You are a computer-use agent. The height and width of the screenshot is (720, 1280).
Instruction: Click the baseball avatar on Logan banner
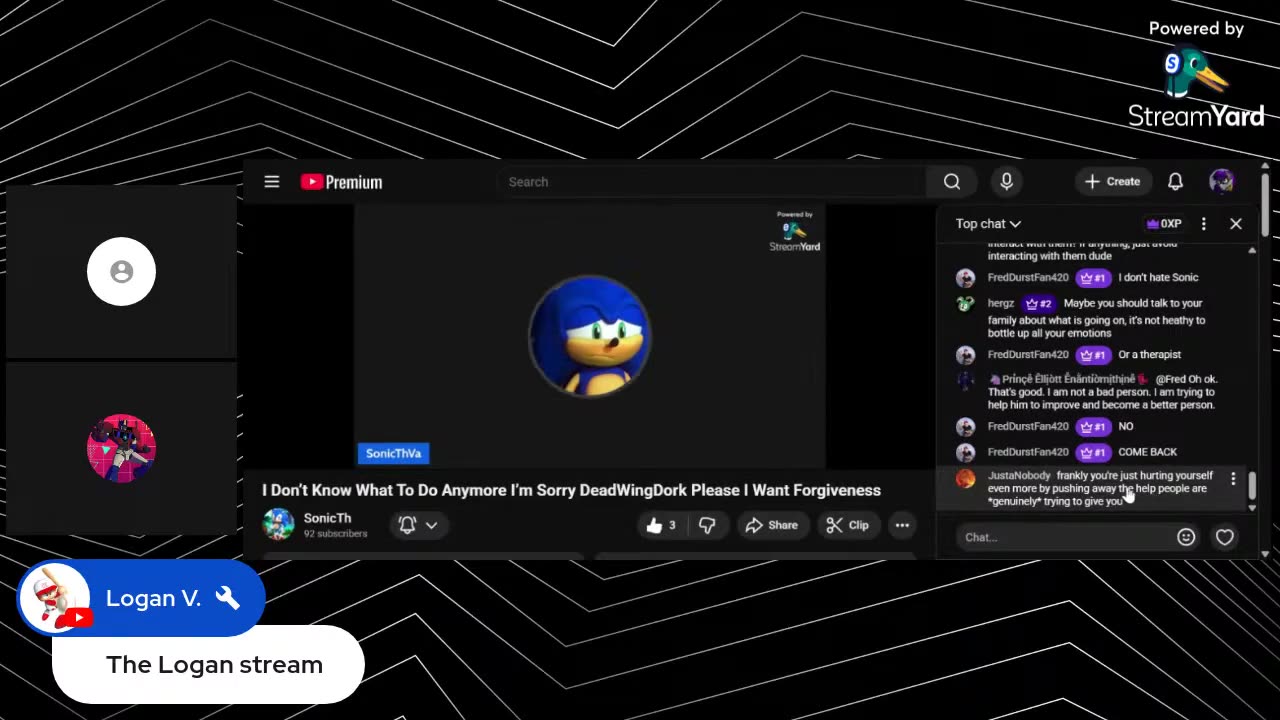[x=54, y=598]
